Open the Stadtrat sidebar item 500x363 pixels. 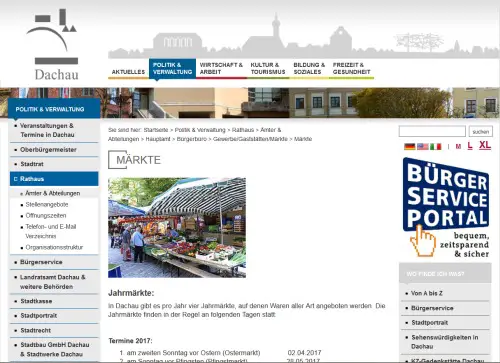click(54, 164)
